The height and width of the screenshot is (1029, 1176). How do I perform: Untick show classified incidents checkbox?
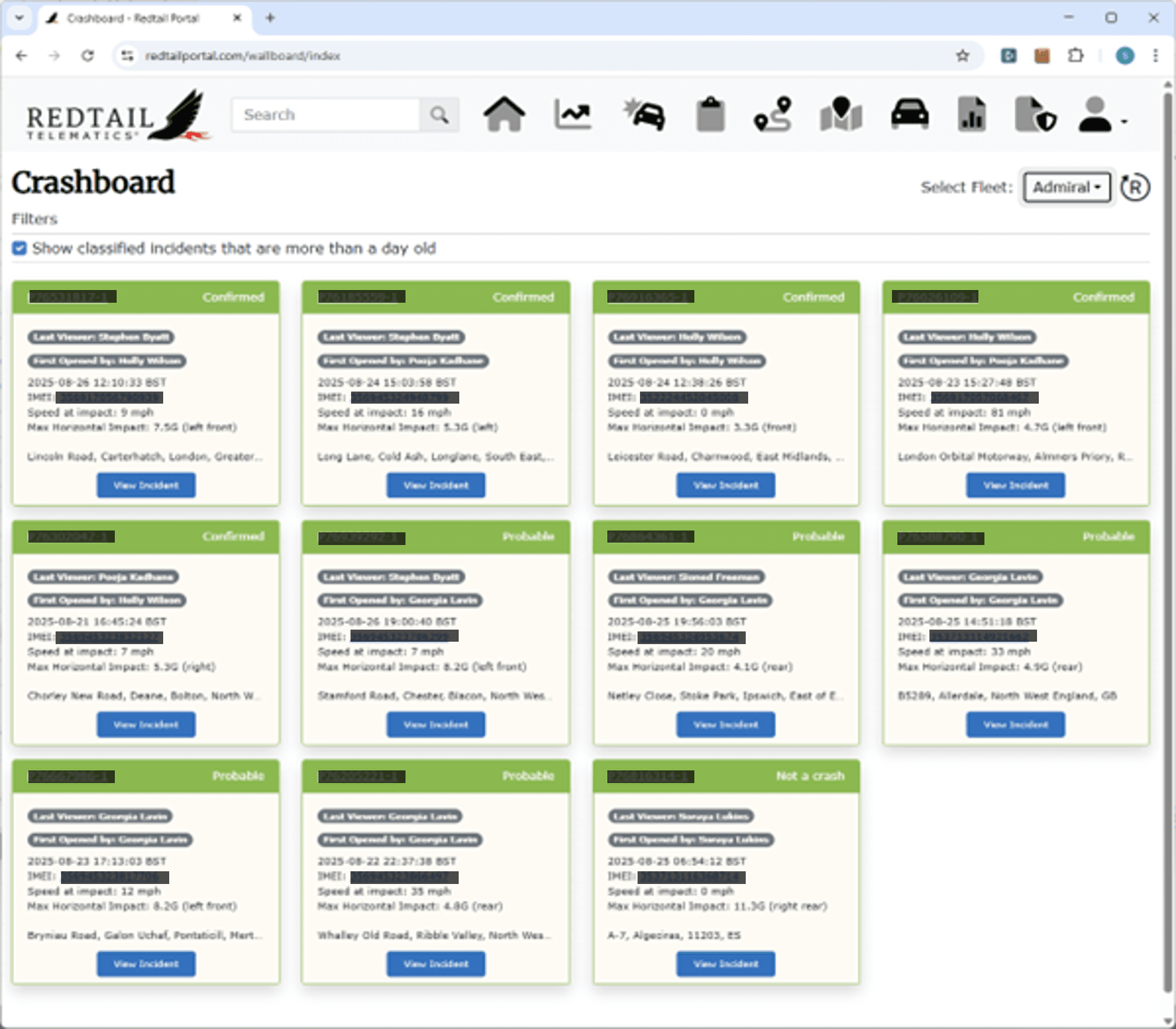(20, 248)
